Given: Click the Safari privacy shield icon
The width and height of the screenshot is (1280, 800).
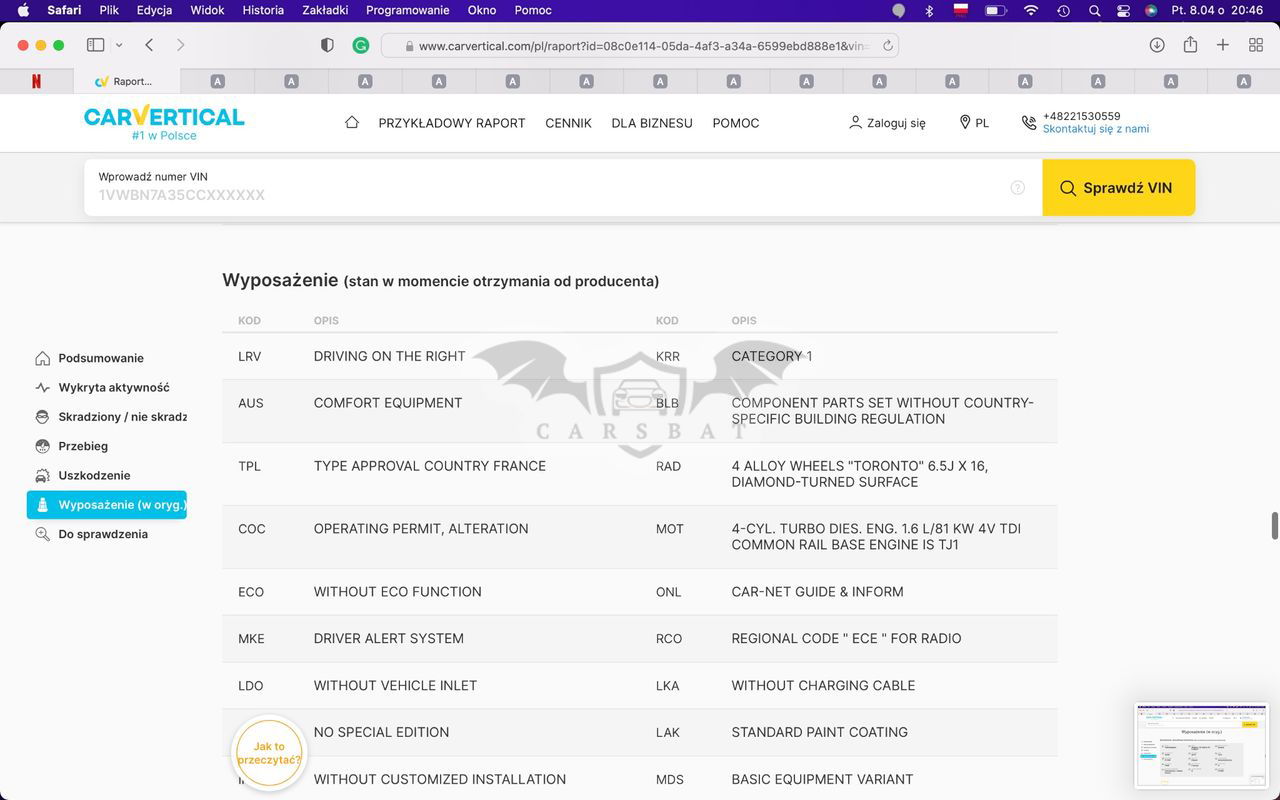Looking at the screenshot, I should tap(327, 45).
